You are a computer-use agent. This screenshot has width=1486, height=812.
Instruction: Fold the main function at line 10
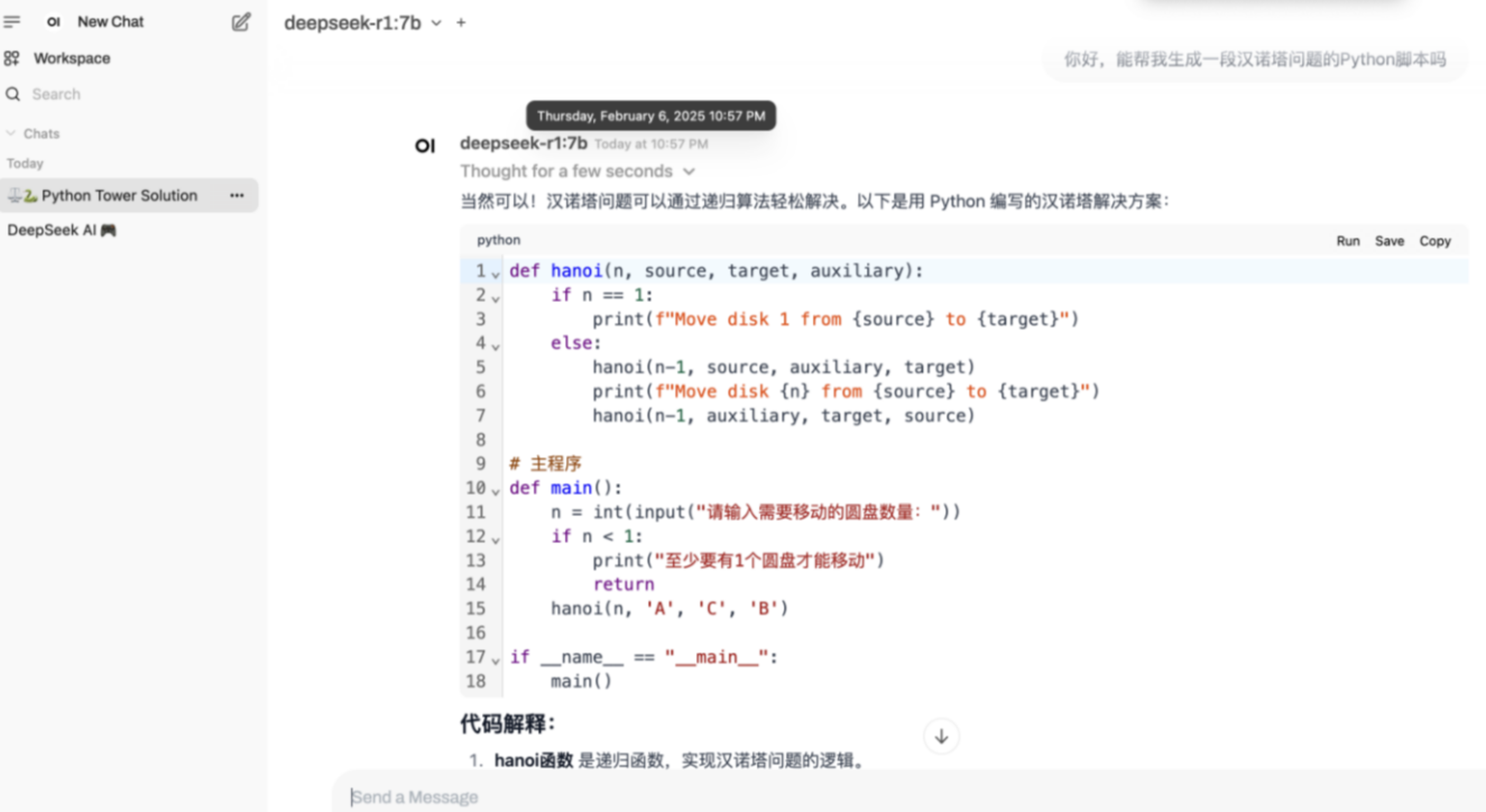(x=496, y=491)
